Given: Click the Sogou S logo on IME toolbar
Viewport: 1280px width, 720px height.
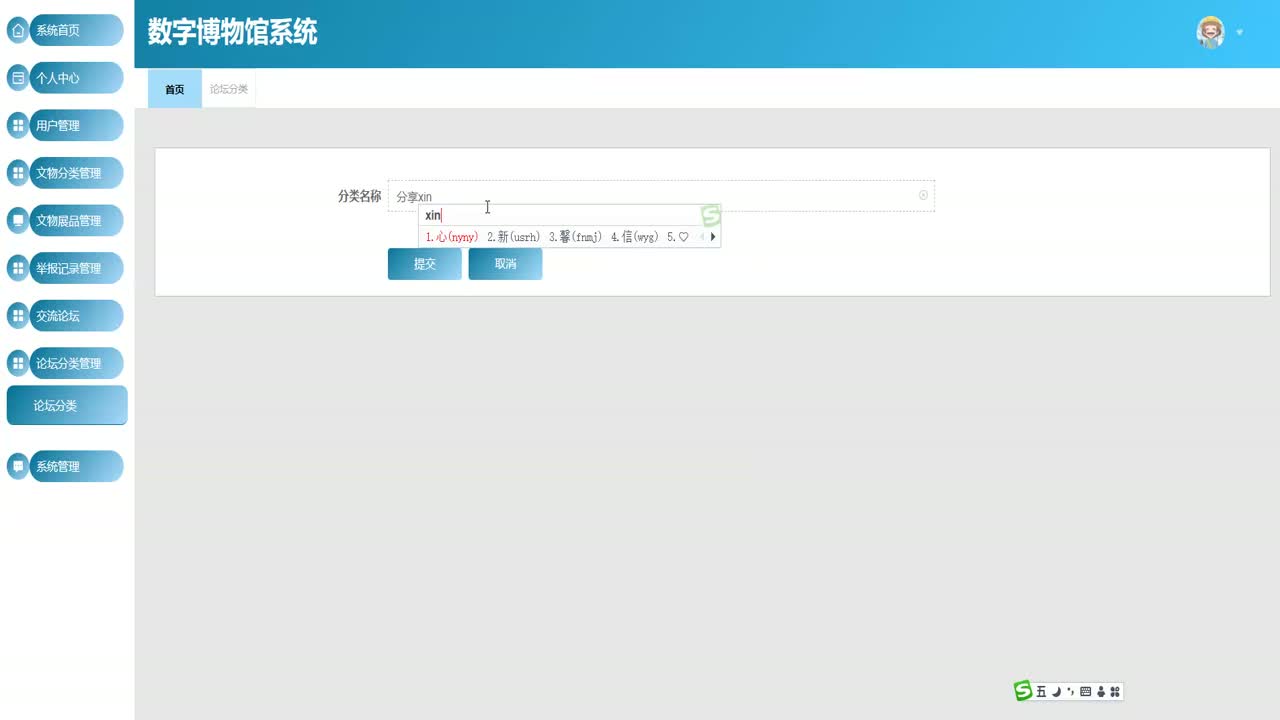Looking at the screenshot, I should tap(1023, 691).
